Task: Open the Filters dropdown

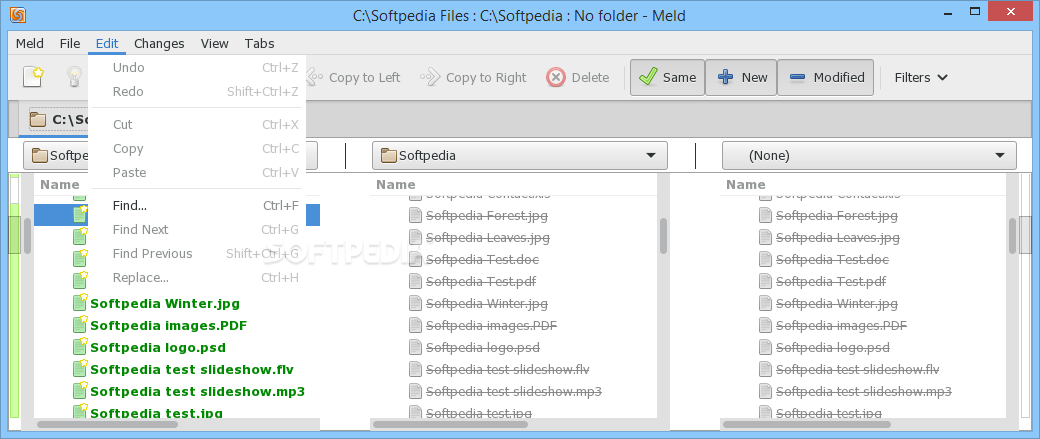Action: (x=921, y=78)
